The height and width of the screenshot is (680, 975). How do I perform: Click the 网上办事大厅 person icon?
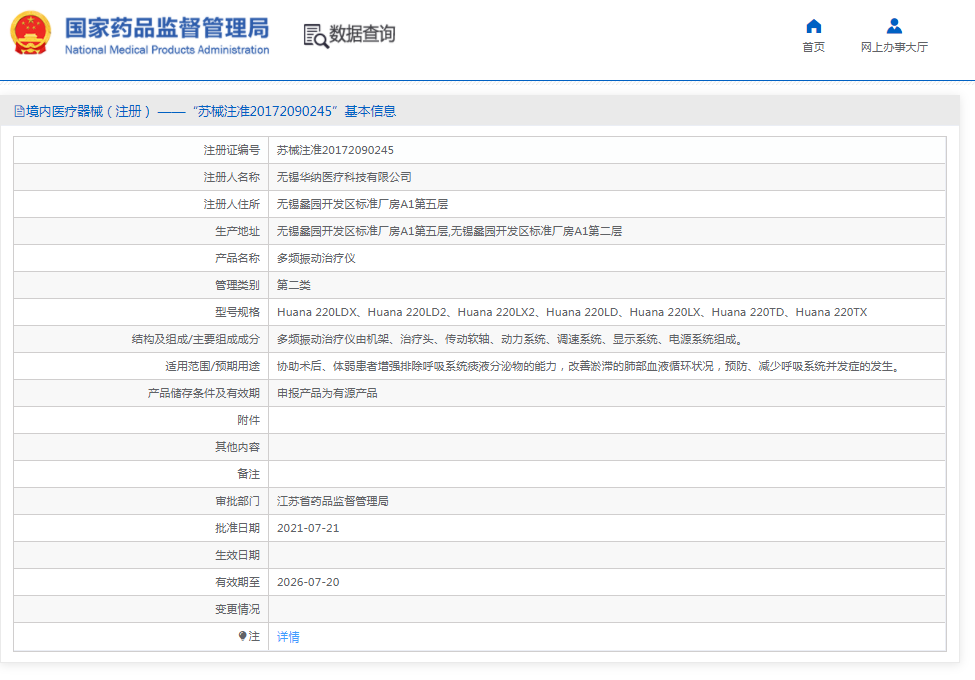(894, 26)
